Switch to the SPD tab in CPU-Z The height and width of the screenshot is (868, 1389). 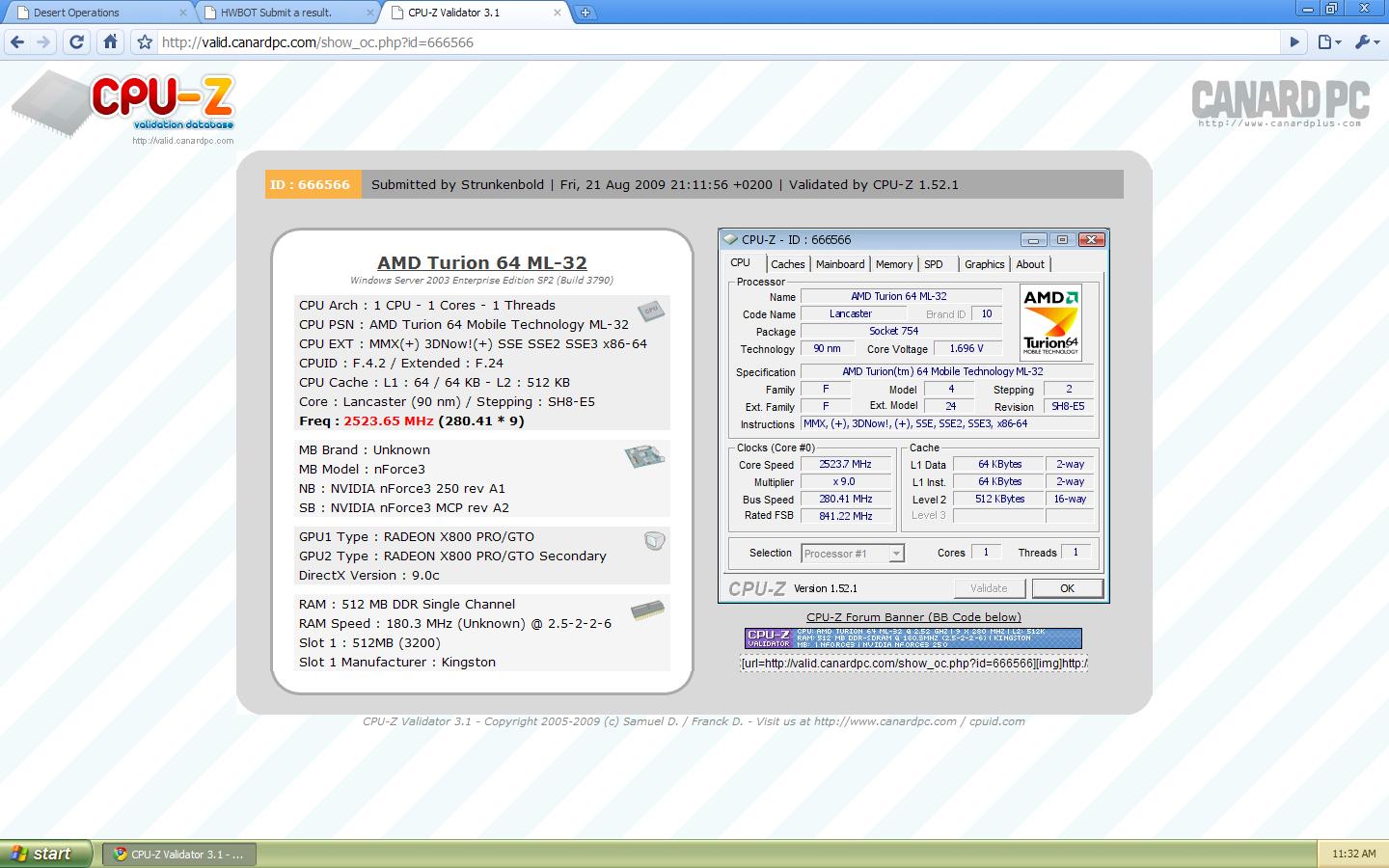(x=934, y=264)
